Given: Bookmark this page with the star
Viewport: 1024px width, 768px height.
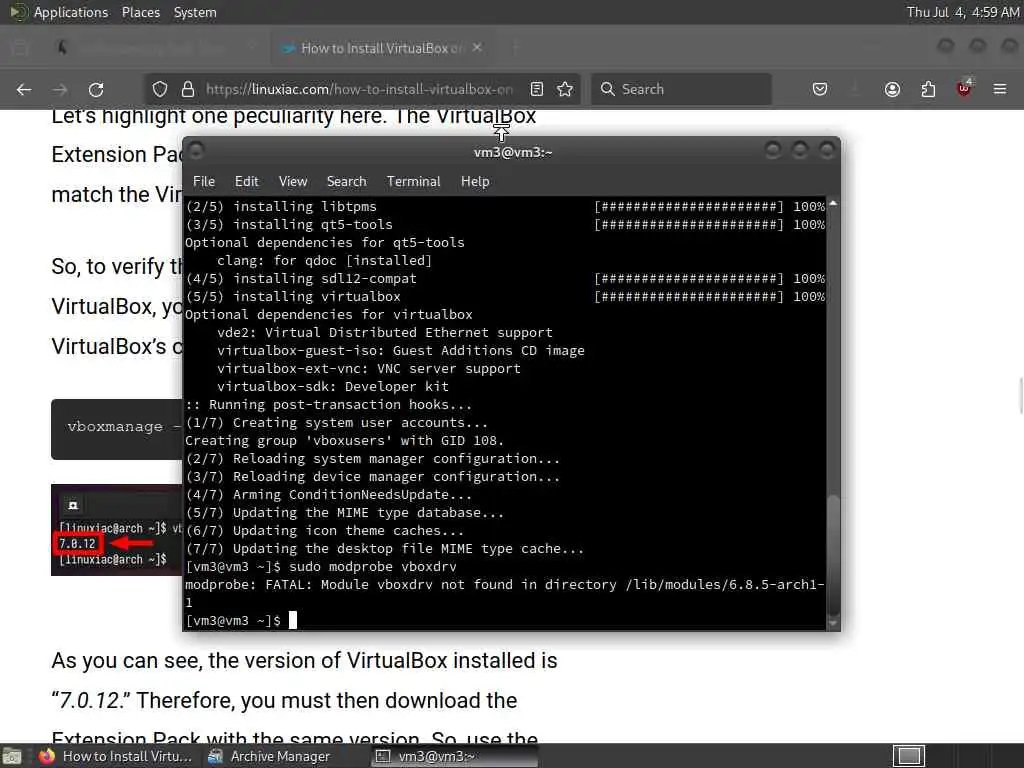Looking at the screenshot, I should tap(565, 89).
